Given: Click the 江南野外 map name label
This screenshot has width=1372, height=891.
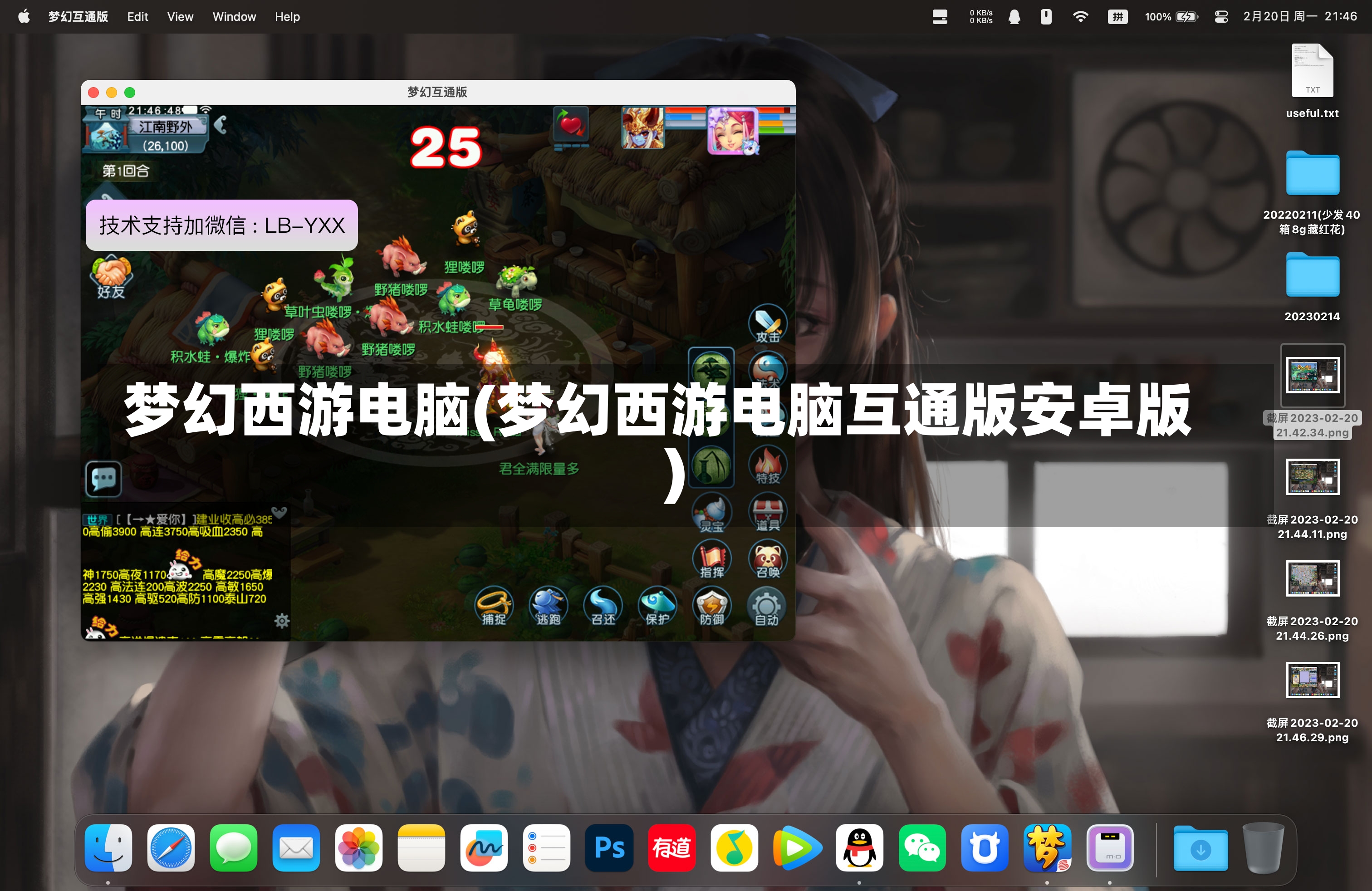Looking at the screenshot, I should [166, 127].
